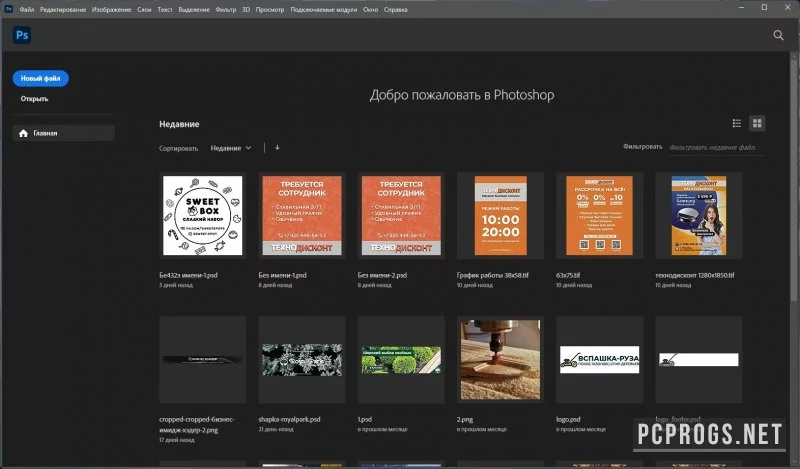Open the Текст menu
This screenshot has height=469, width=800.
tap(165, 9)
